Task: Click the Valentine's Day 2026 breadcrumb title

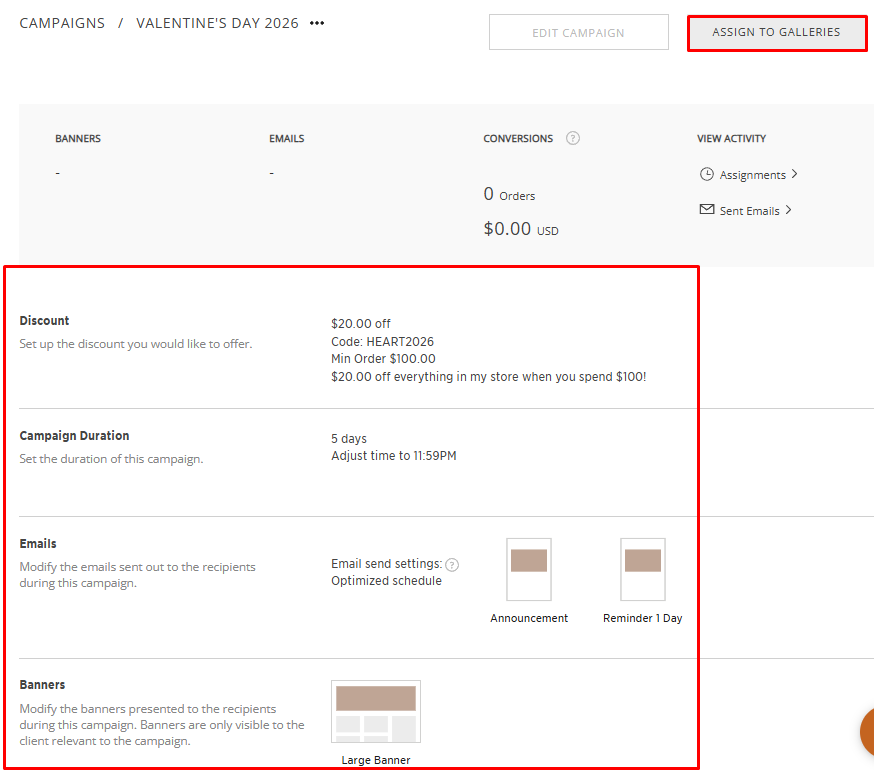Action: point(217,23)
